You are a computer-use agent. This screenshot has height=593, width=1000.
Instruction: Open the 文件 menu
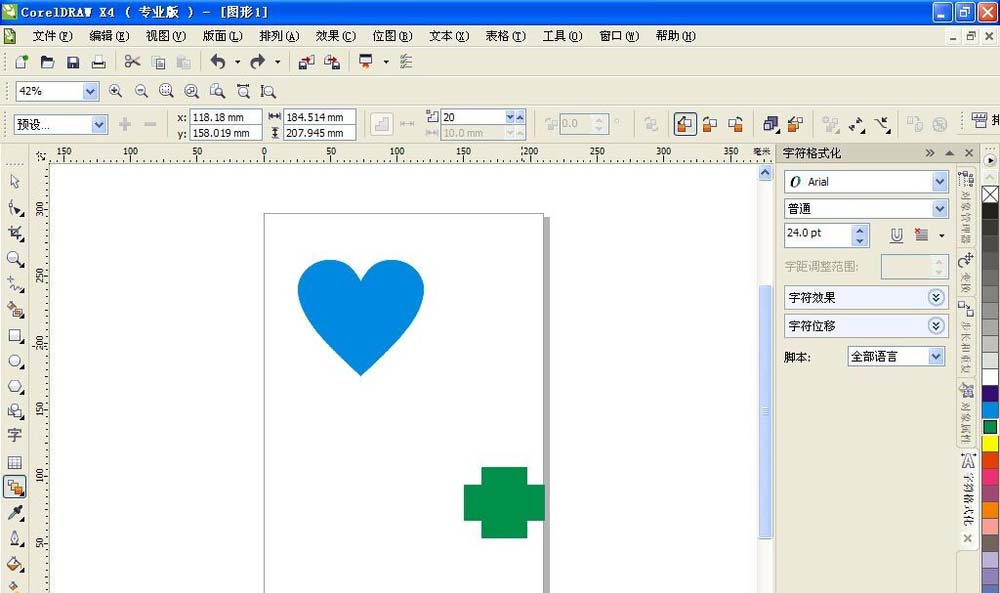[x=52, y=36]
